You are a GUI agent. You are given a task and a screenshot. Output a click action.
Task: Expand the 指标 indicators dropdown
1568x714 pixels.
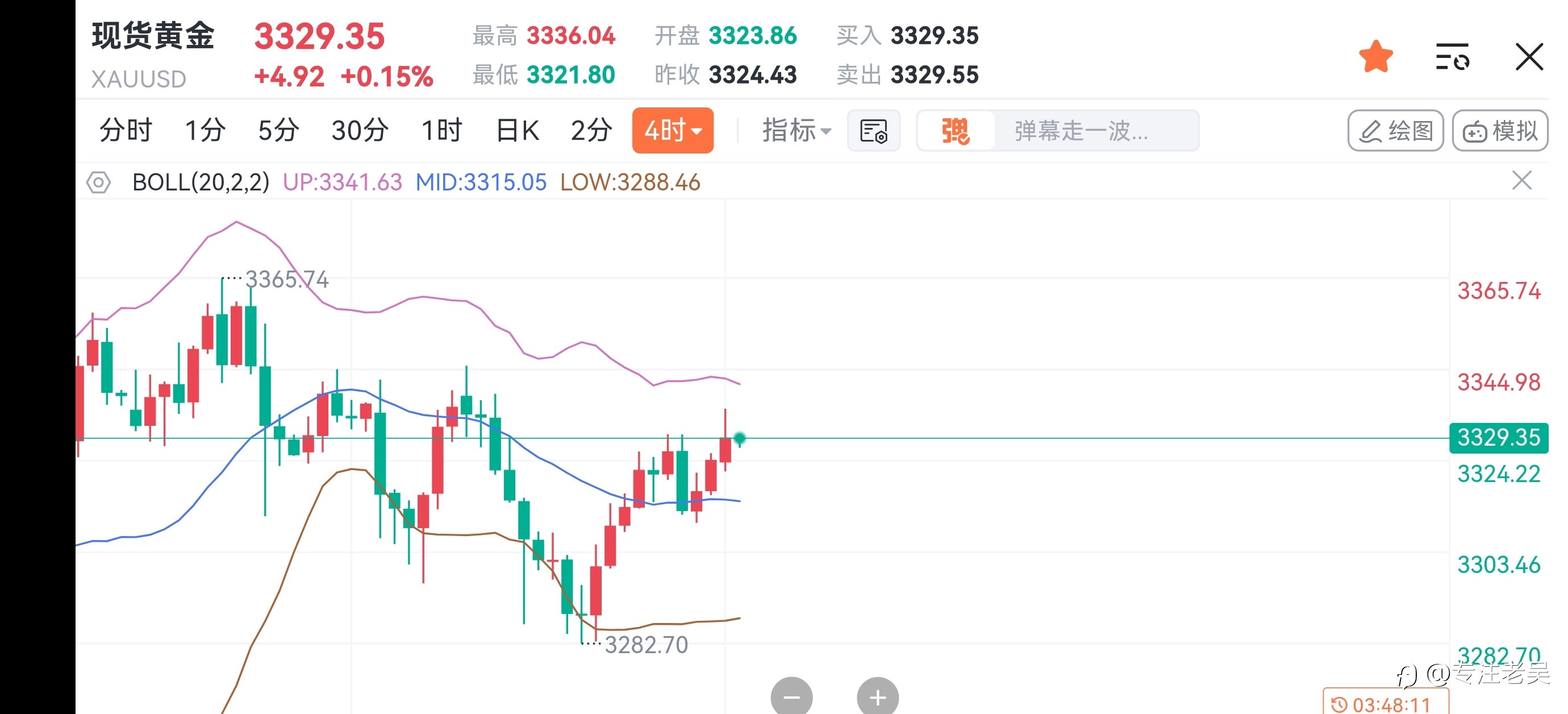pos(796,130)
